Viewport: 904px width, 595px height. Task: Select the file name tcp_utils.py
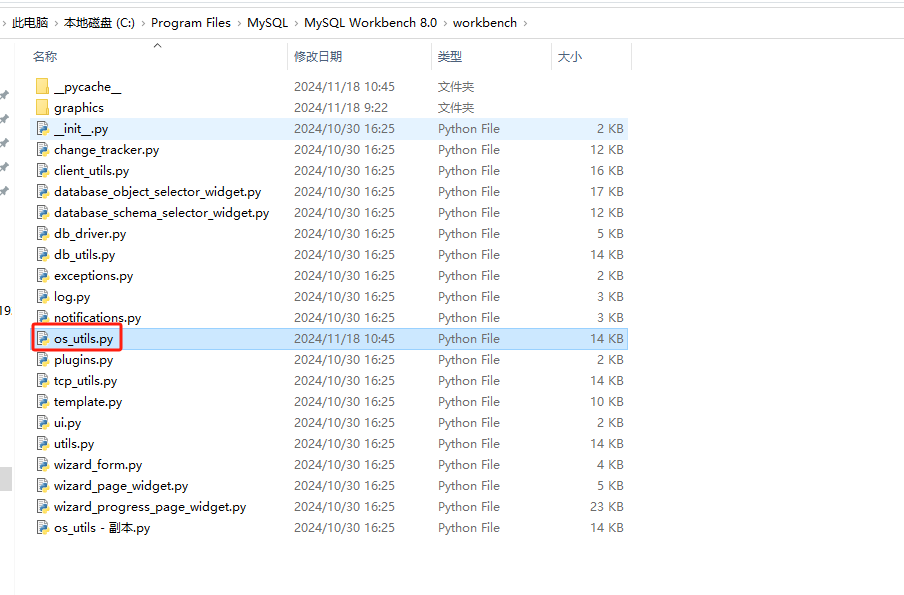coord(85,381)
